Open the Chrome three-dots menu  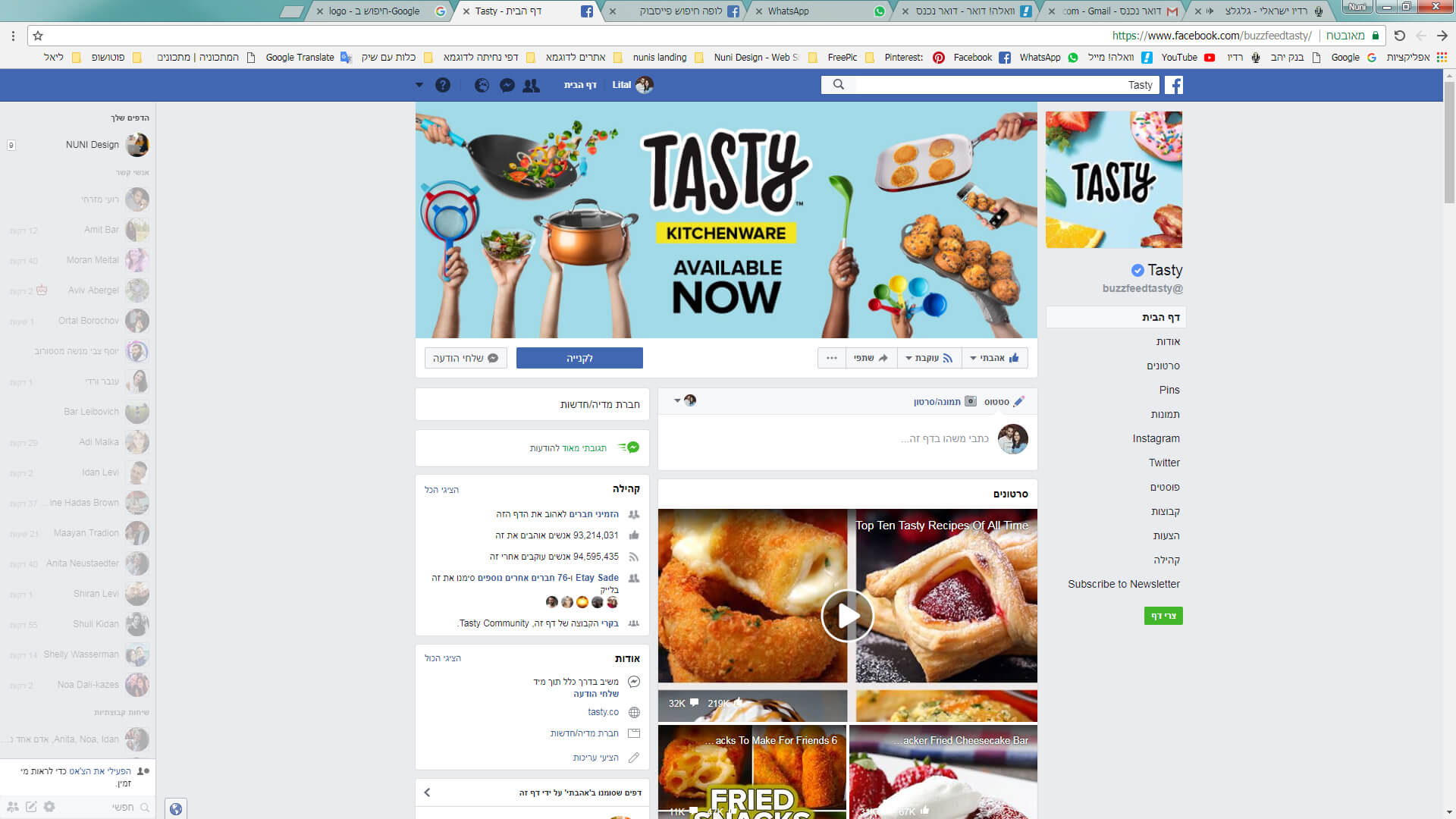[x=13, y=36]
